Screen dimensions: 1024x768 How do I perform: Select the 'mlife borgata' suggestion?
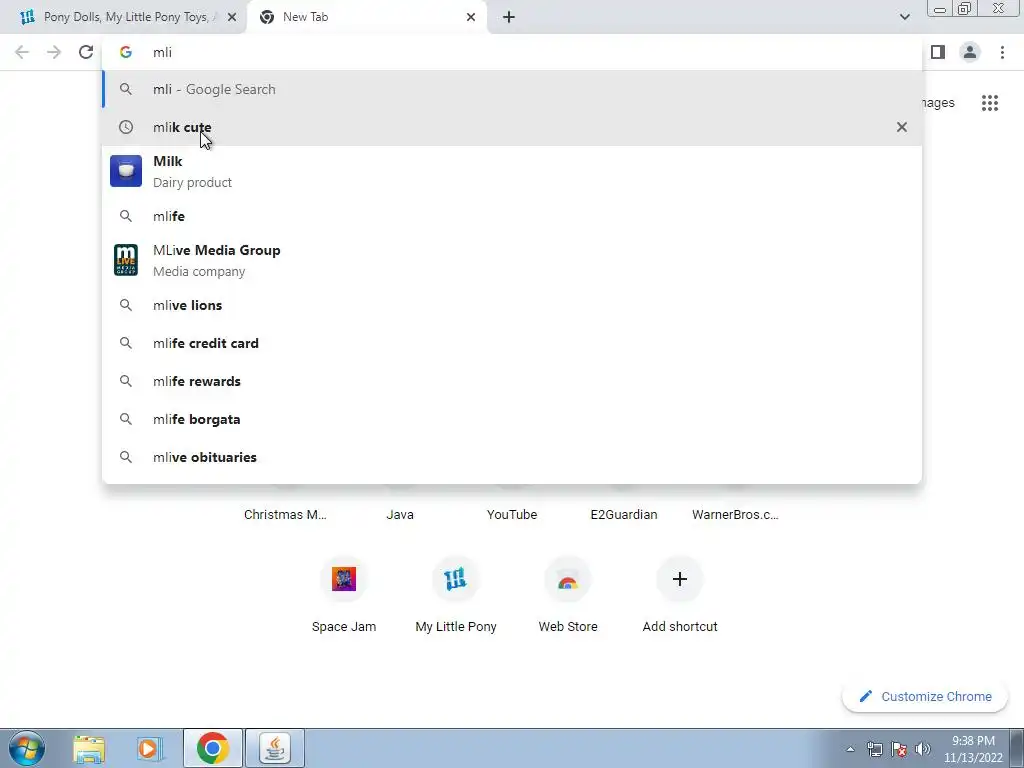tap(512, 419)
